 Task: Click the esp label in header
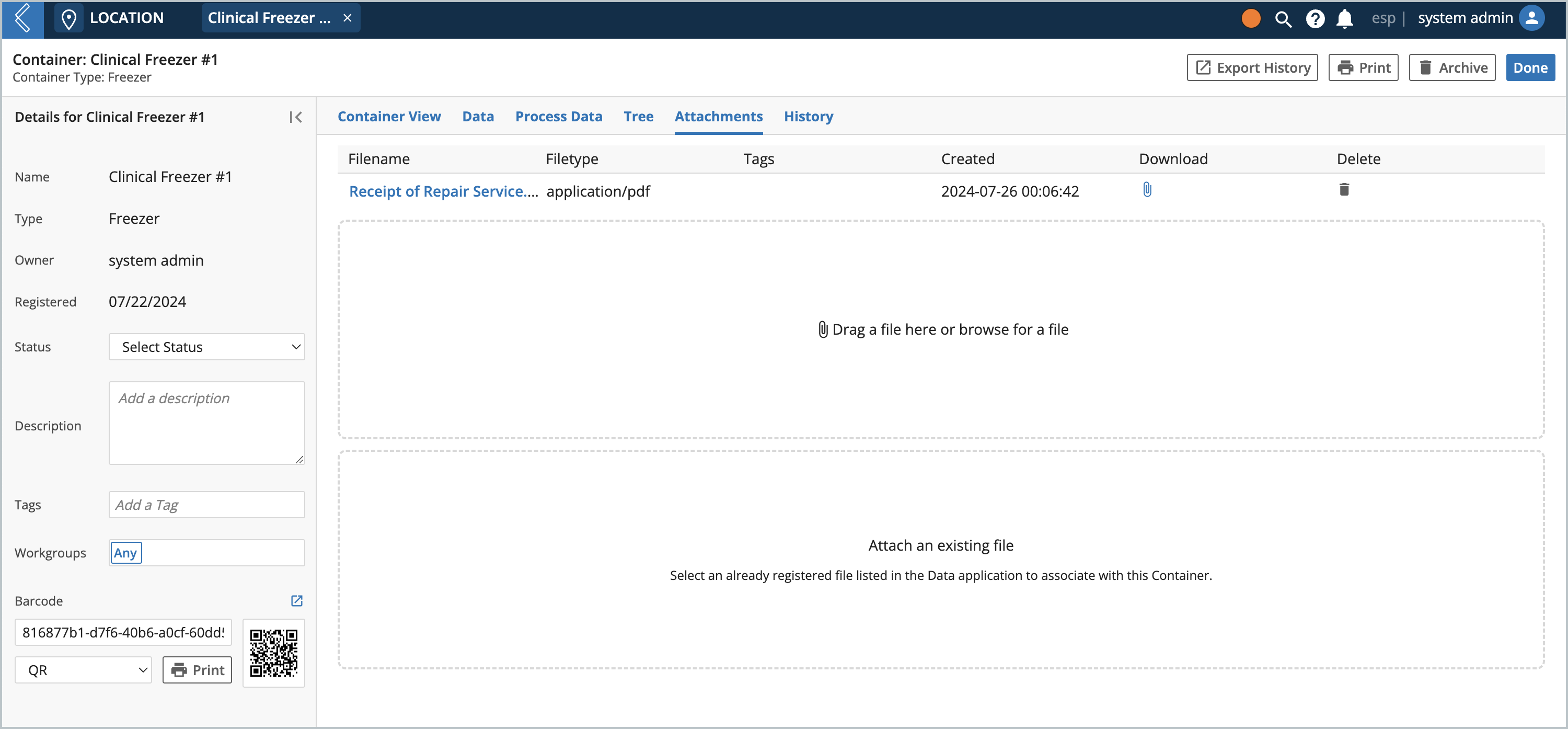[x=1383, y=18]
